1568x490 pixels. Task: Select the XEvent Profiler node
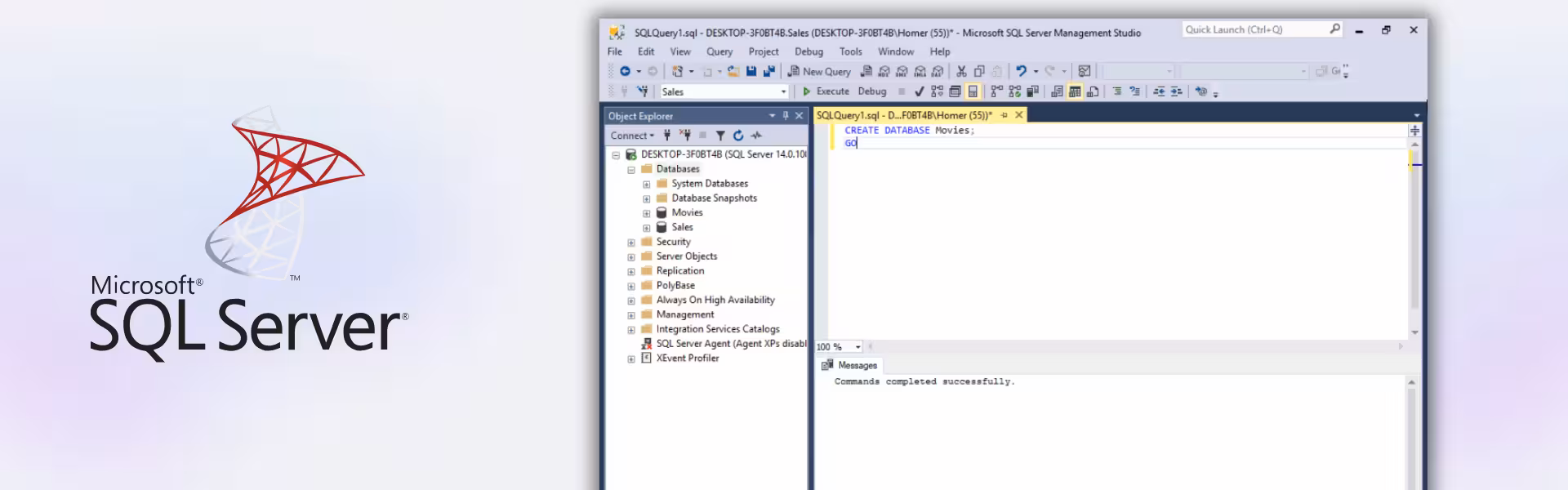tap(688, 359)
